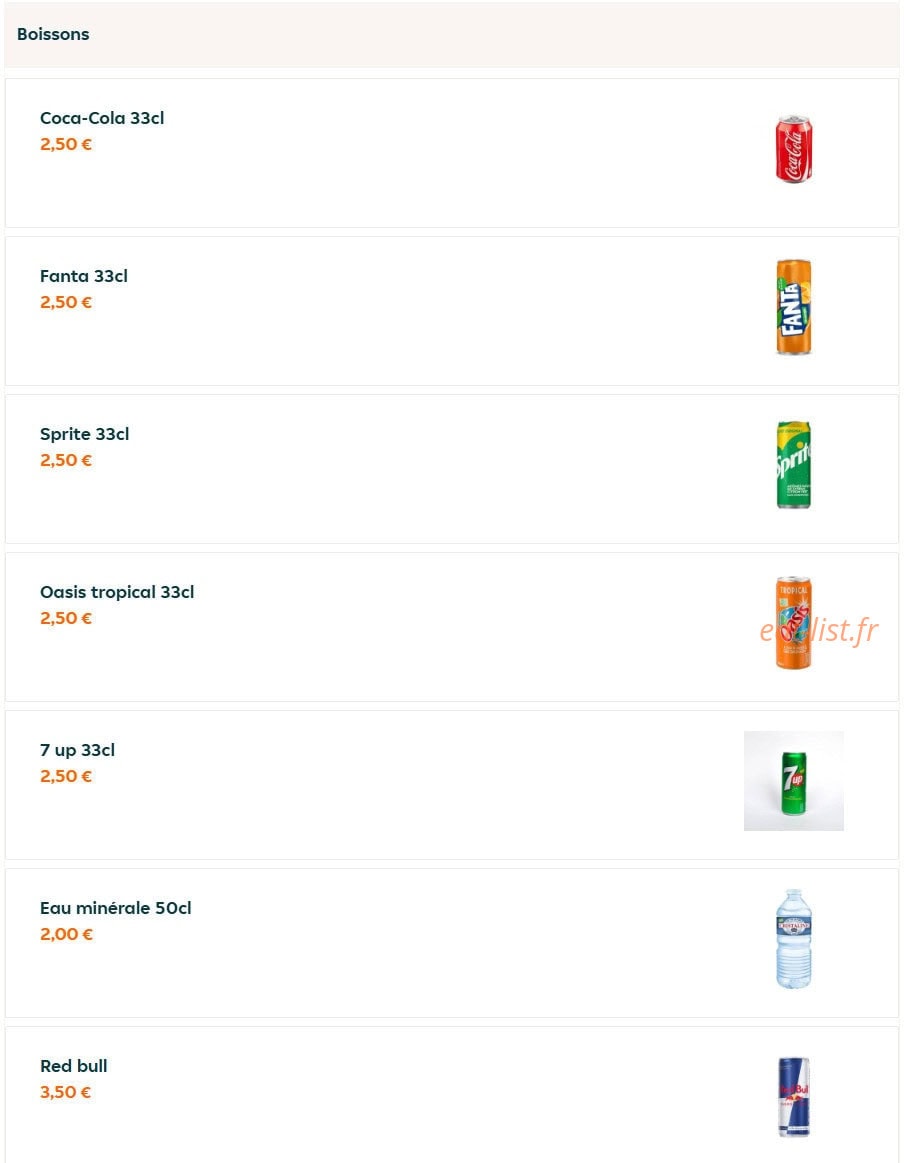The image size is (904, 1163).
Task: Choose the Oasis tropical 33cl title
Action: (117, 592)
